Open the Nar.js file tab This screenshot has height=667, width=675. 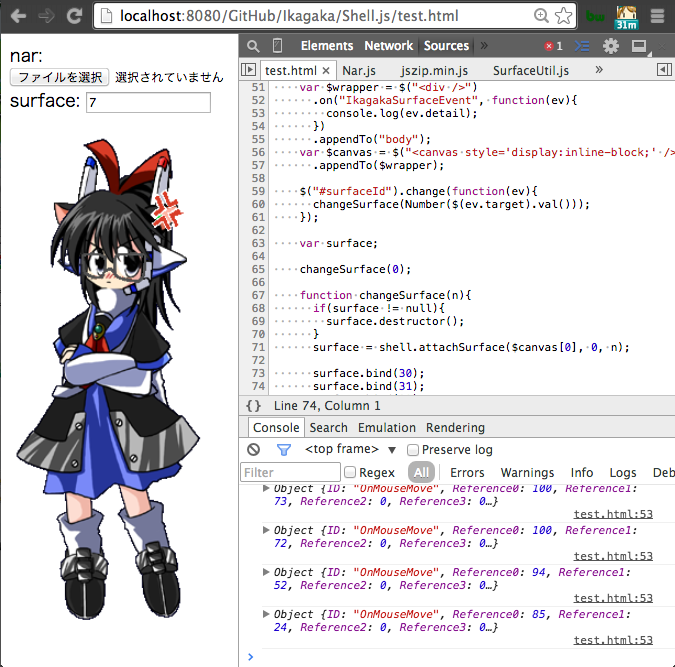point(359,71)
